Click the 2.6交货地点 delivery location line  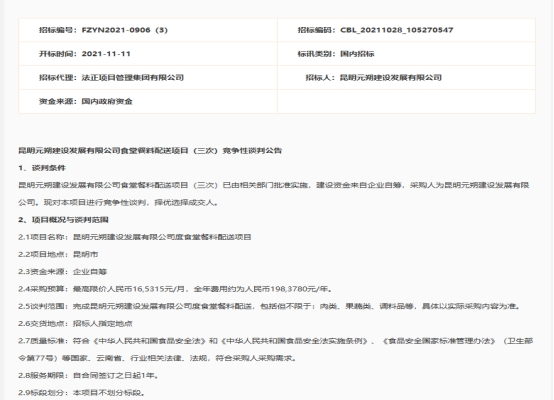pyautogui.click(x=76, y=324)
